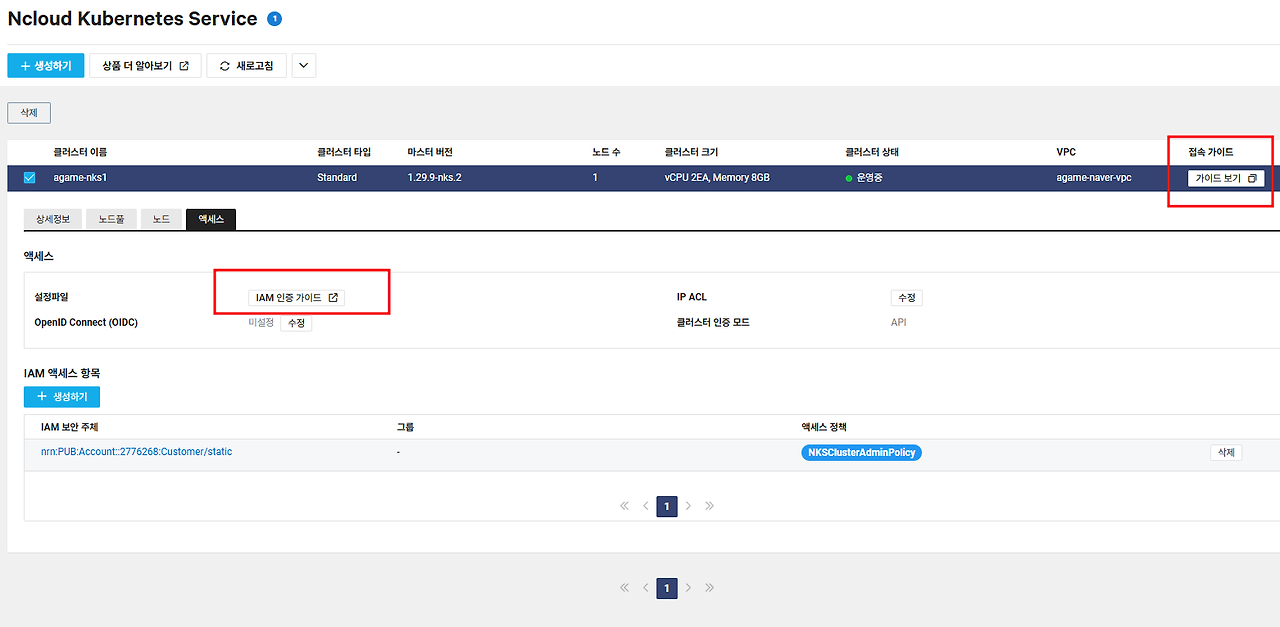The width and height of the screenshot is (1280, 627).
Task: Select page 1 in IAM pagination
Action: (667, 506)
